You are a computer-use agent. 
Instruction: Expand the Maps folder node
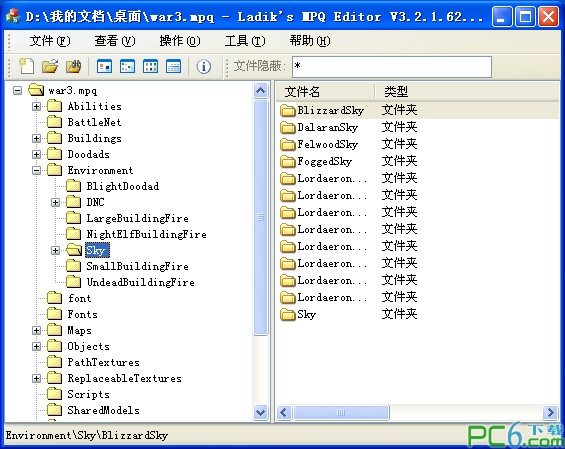36,330
